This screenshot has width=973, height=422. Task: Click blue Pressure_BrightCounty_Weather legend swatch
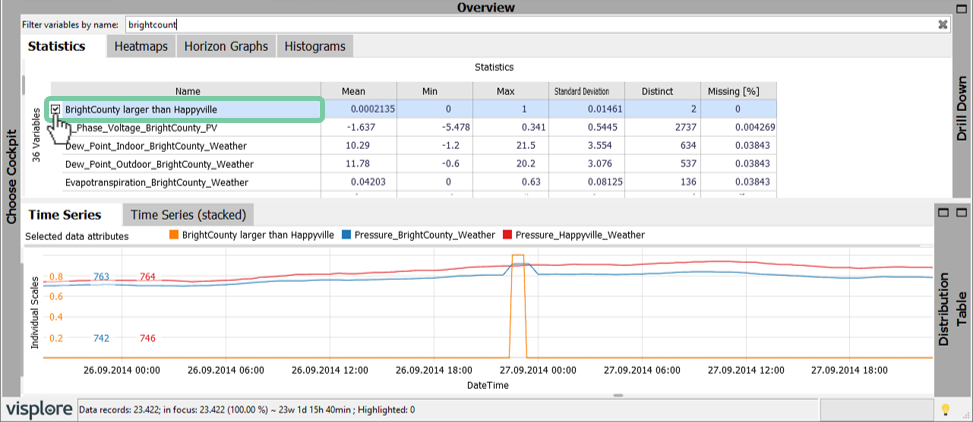[x=345, y=235]
